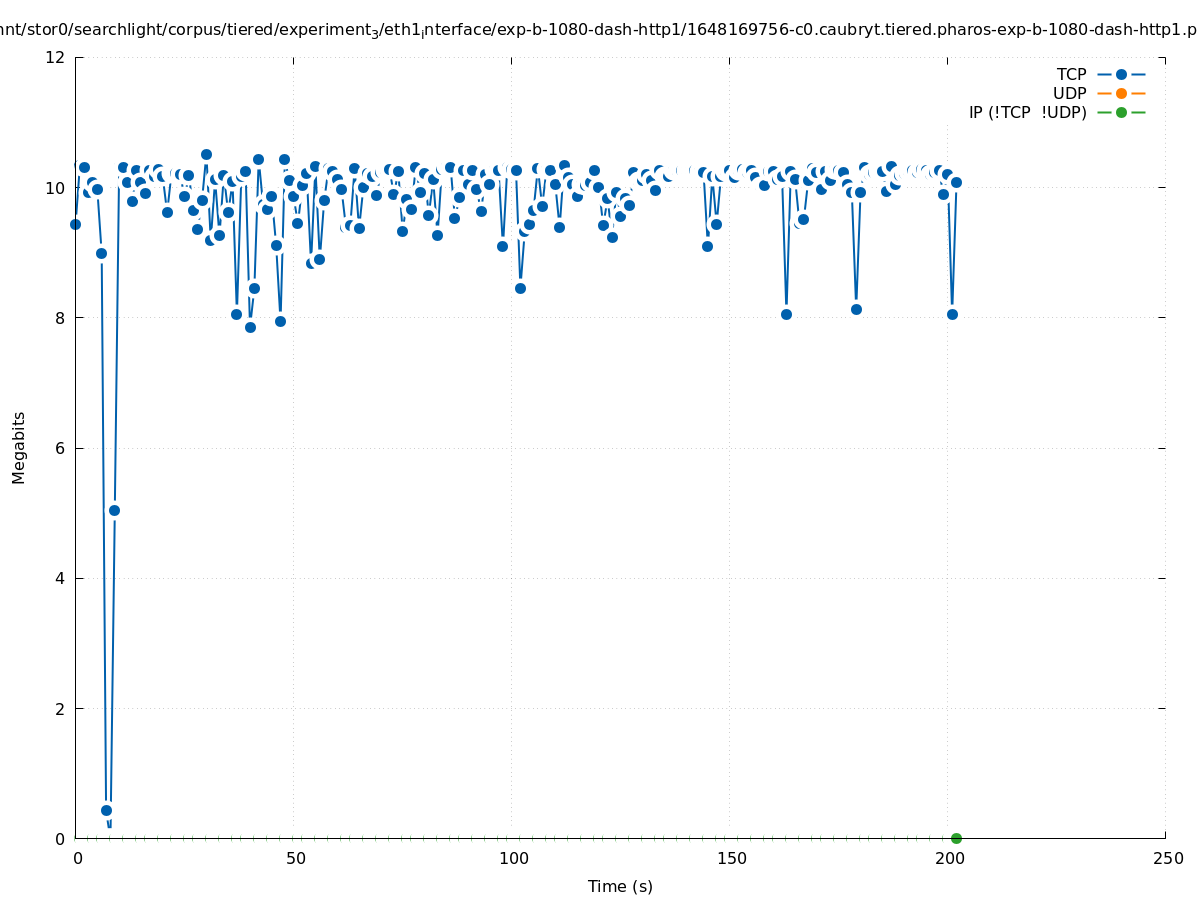Click the Time (s) x-axis label
The width and height of the screenshot is (1197, 900).
[620, 886]
